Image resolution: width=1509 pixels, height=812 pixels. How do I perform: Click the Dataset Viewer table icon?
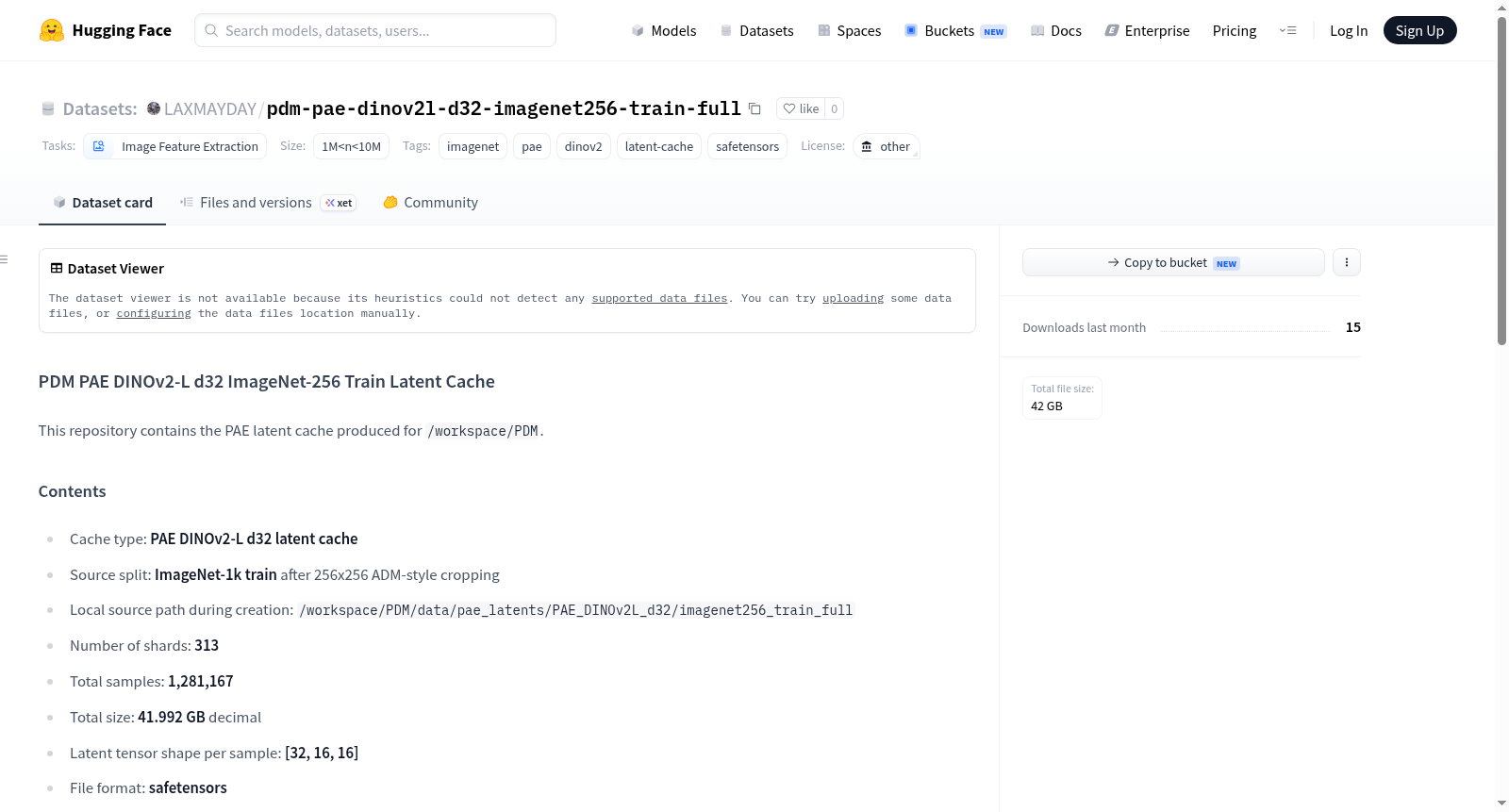click(x=57, y=269)
